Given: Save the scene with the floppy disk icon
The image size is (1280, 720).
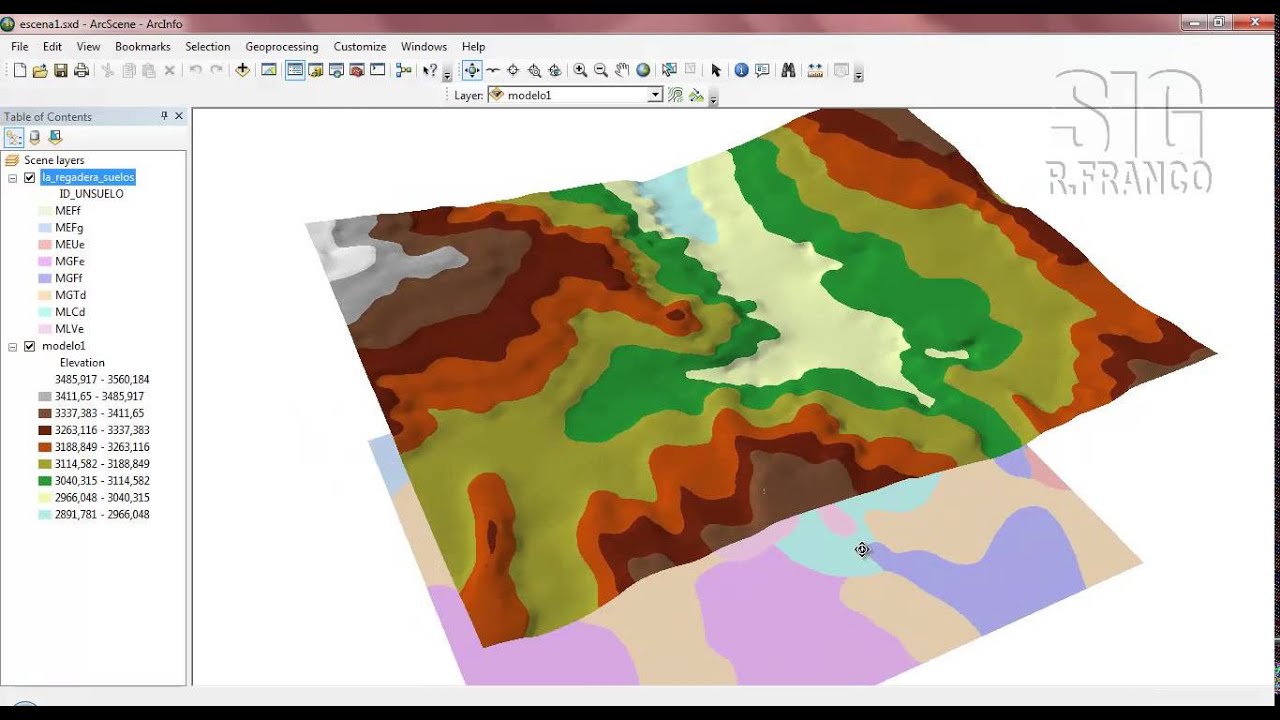Looking at the screenshot, I should [x=61, y=70].
